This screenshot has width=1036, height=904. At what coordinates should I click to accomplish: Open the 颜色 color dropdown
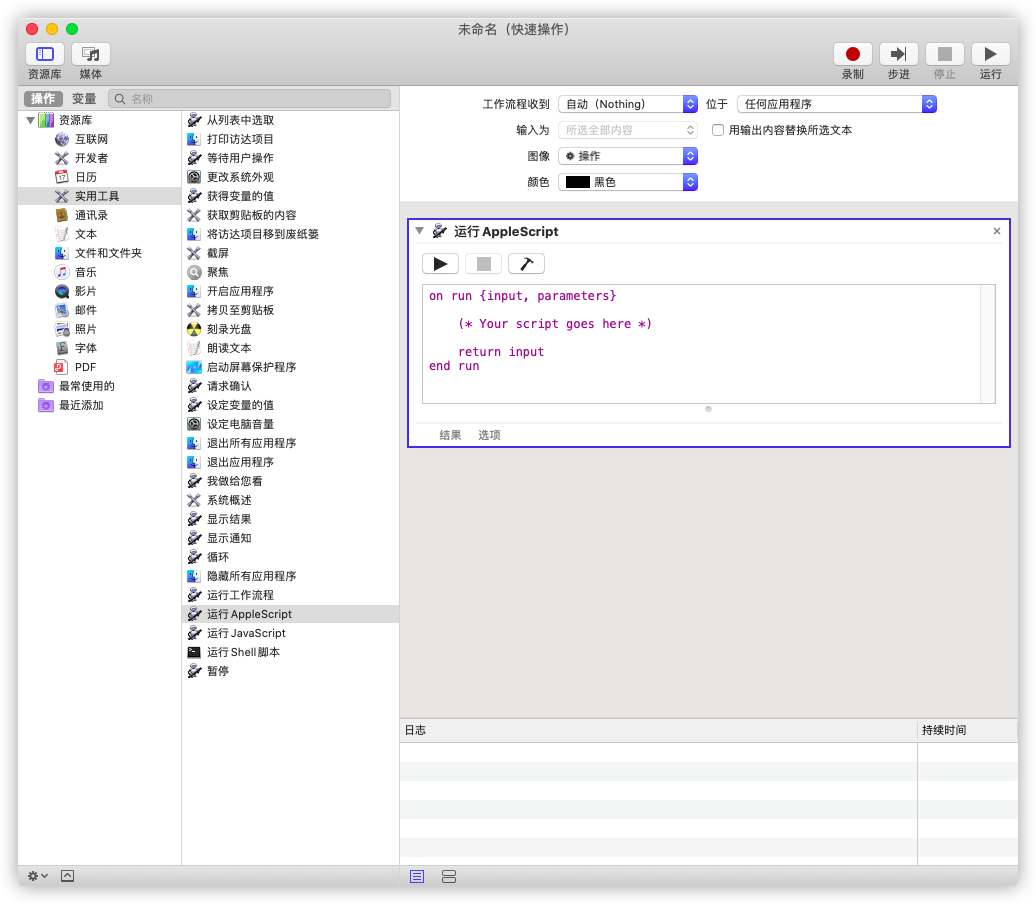(x=628, y=182)
